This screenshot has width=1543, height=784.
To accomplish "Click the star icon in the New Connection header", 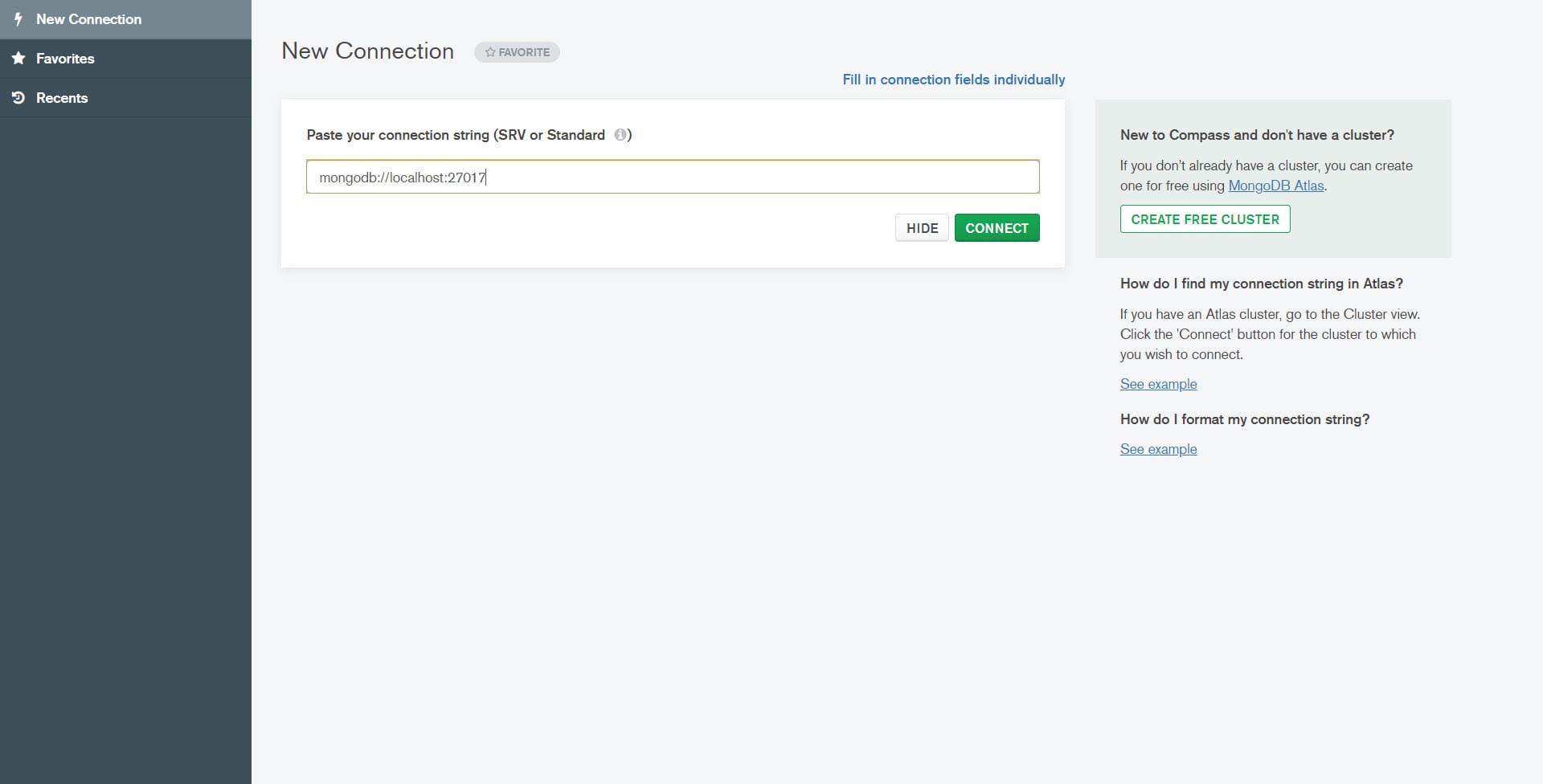I will 491,51.
